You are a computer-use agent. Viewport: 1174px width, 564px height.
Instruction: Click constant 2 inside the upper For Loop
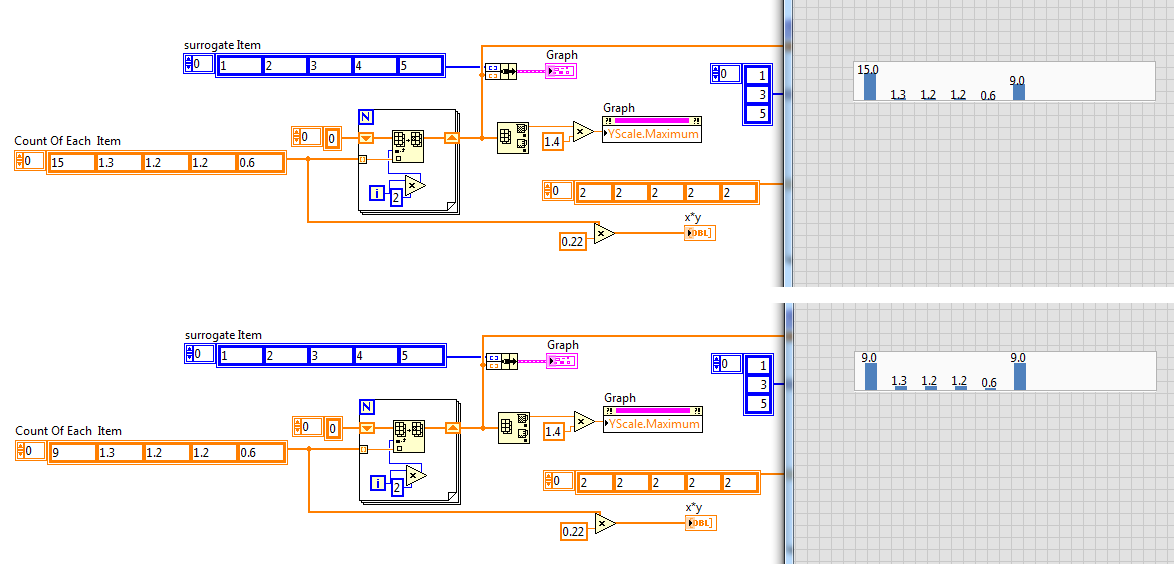[x=395, y=198]
